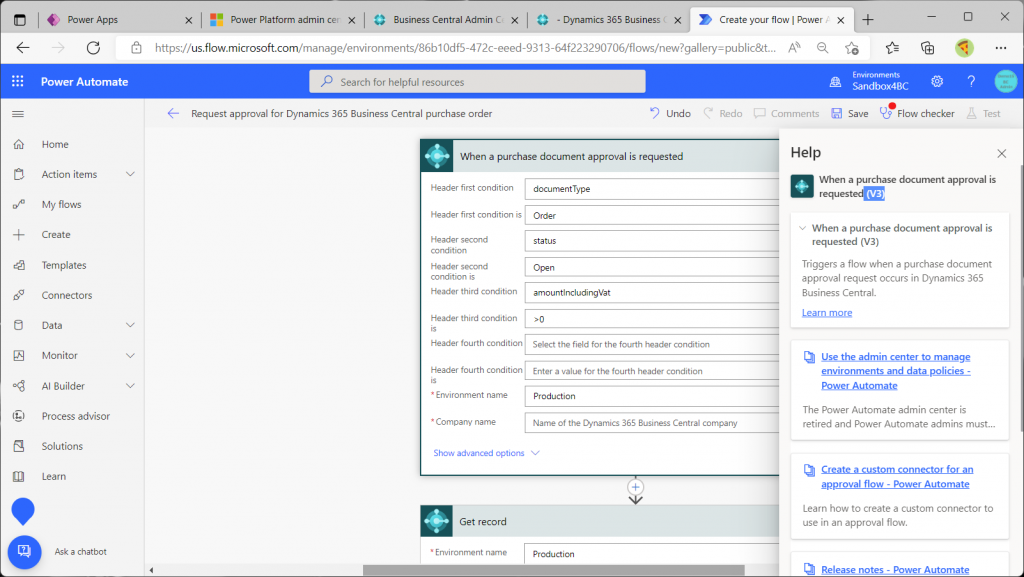The image size is (1024, 577).
Task: Click the browser address bar URL
Action: pyautogui.click(x=465, y=48)
